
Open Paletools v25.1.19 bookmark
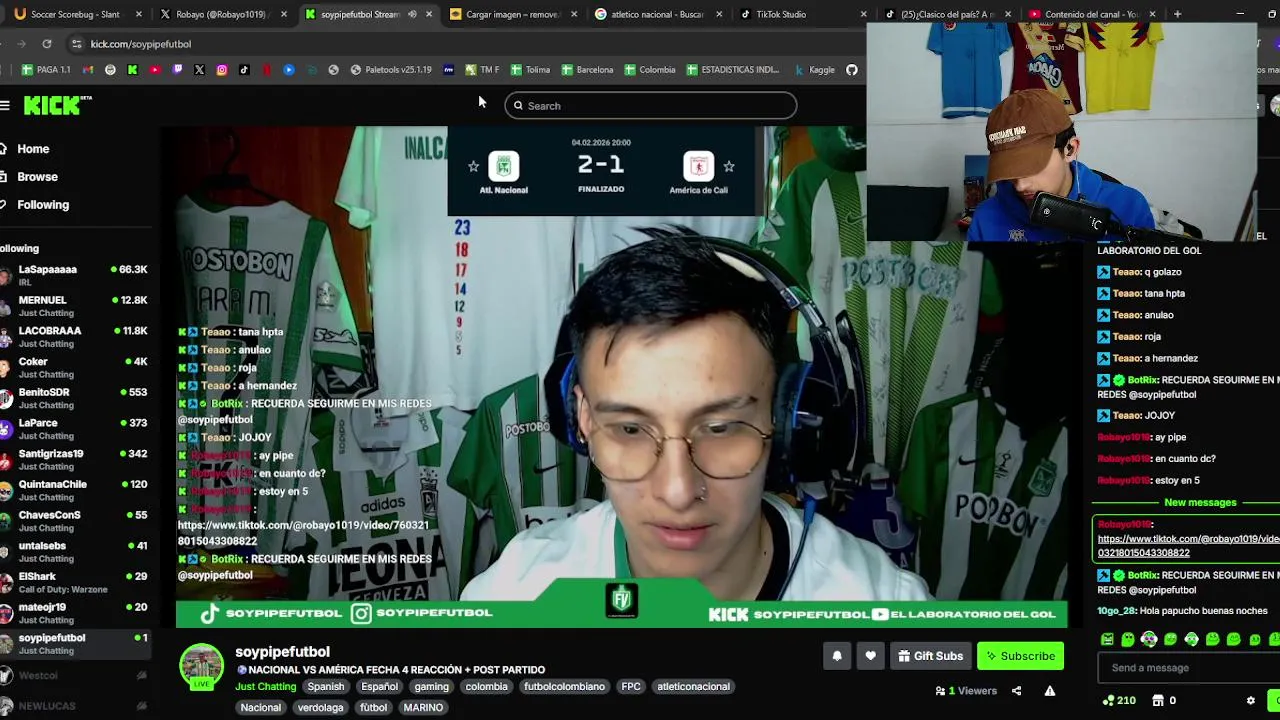coord(391,70)
